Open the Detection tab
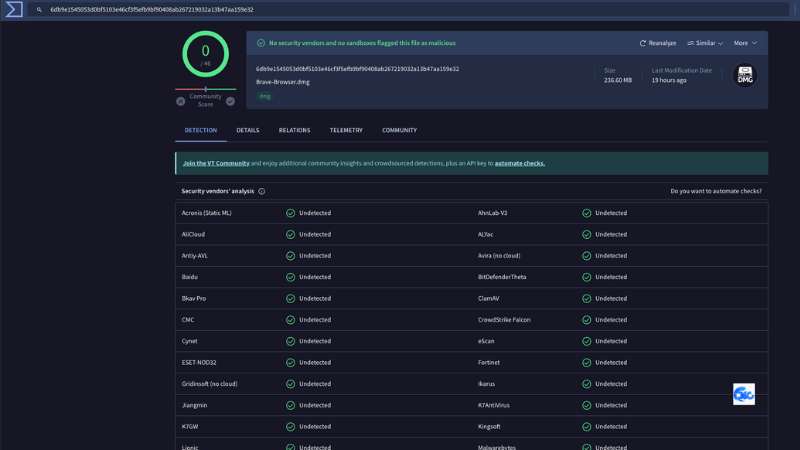 201,130
